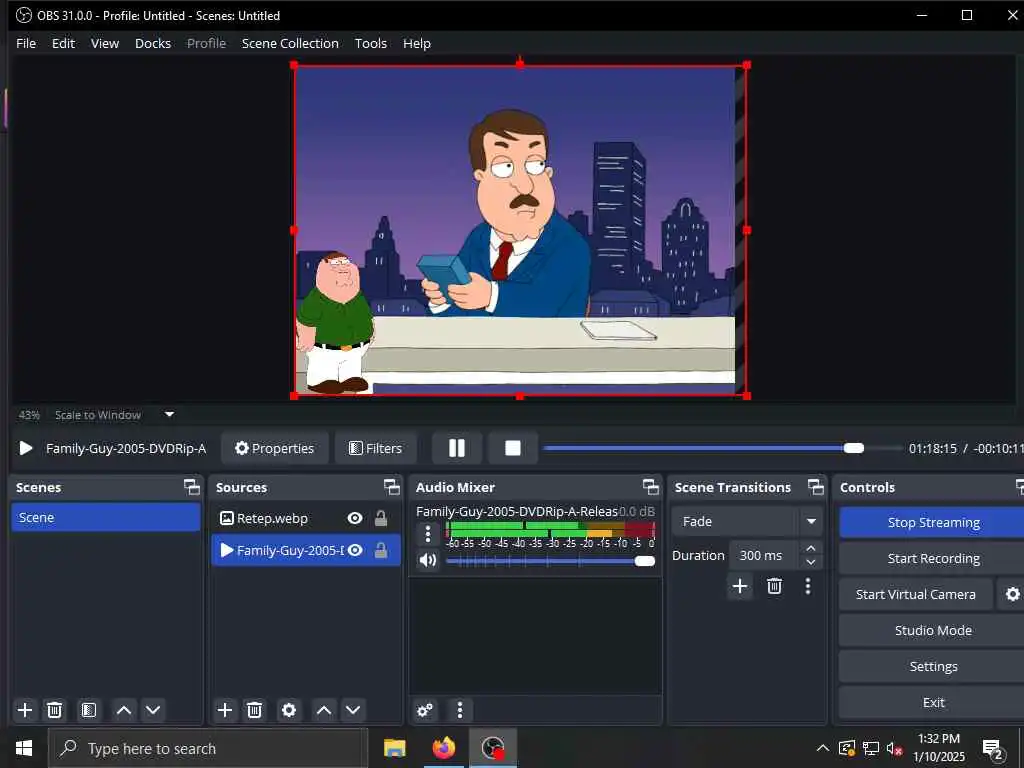
Task: Toggle lock on Family-Guy-2005 source
Action: [381, 550]
